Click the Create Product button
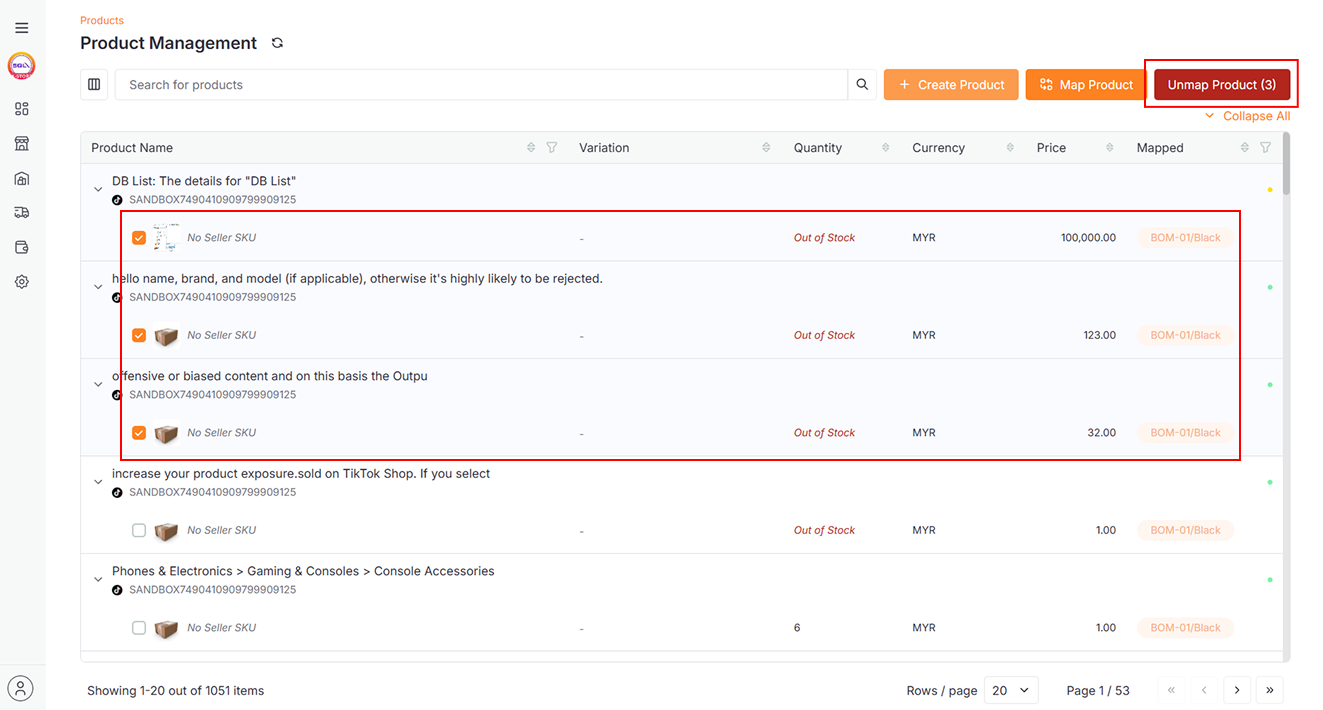This screenshot has height=710, width=1323. 950,85
